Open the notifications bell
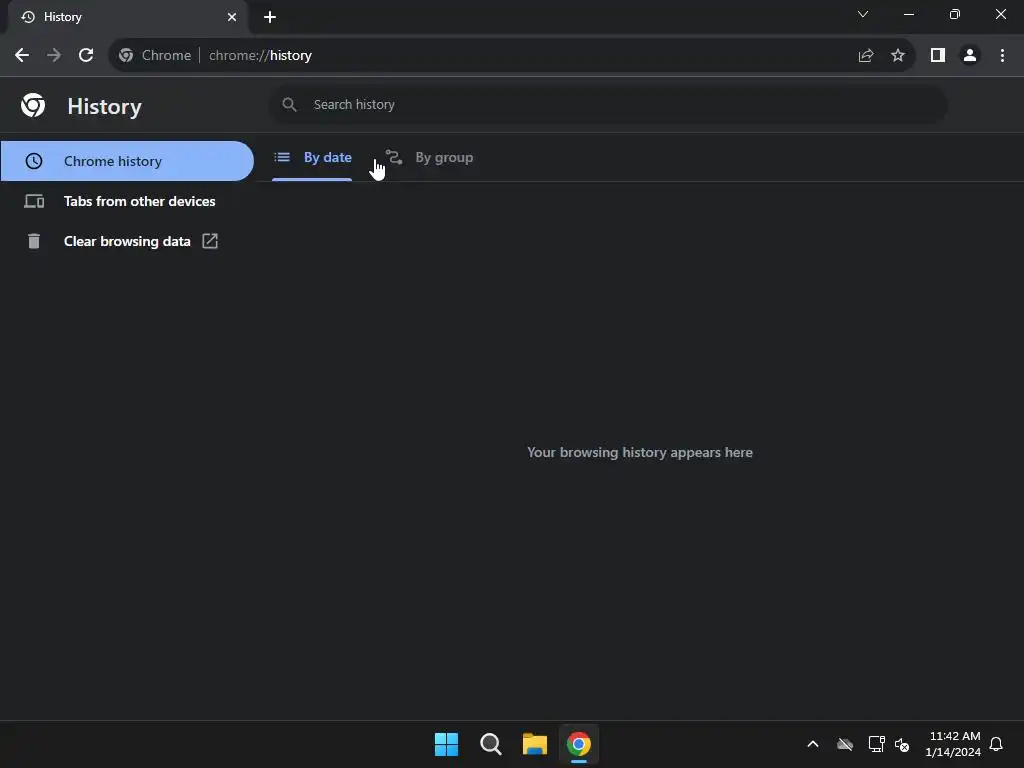 [997, 744]
